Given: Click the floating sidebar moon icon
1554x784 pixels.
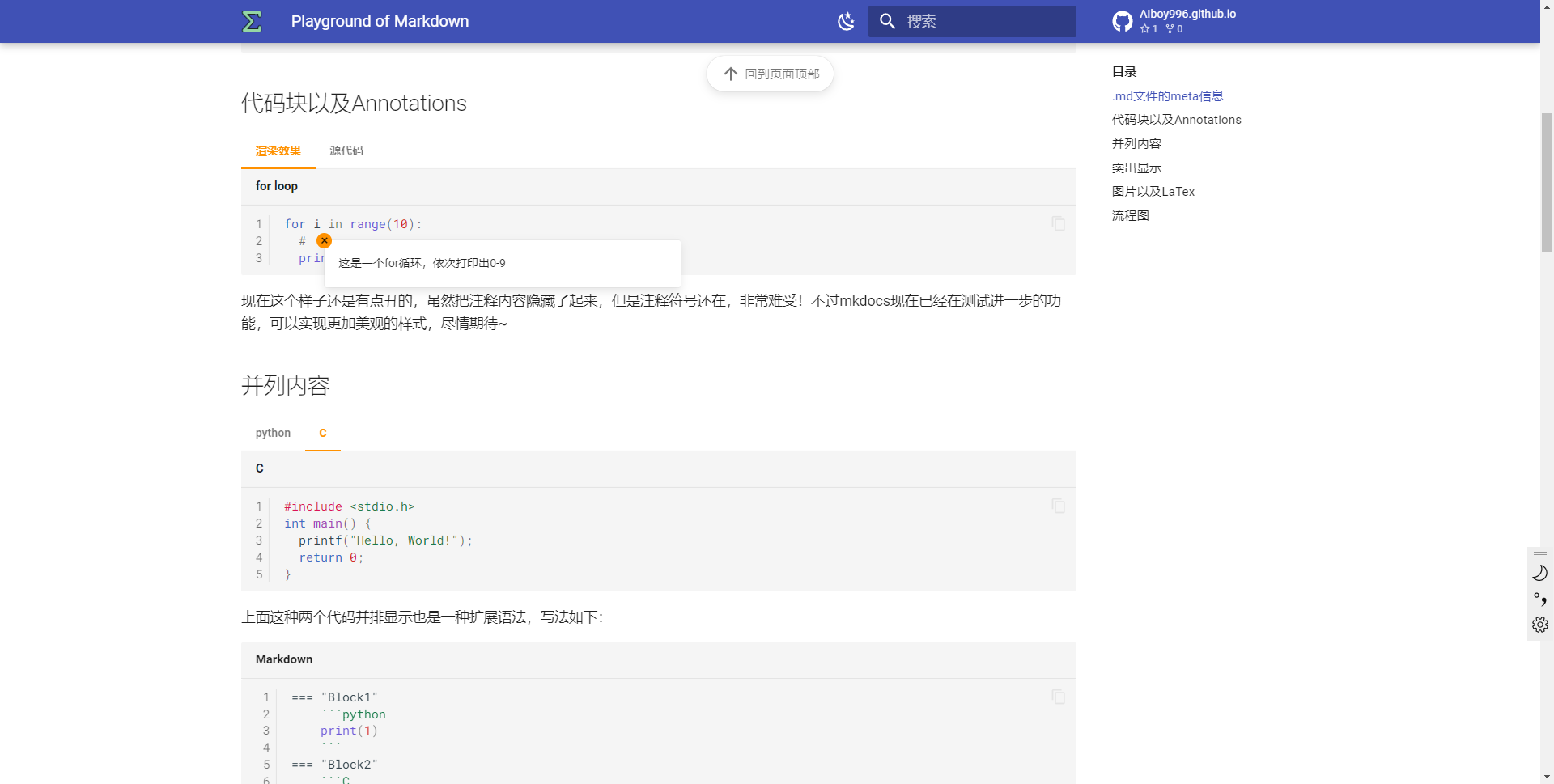Looking at the screenshot, I should [x=1539, y=573].
